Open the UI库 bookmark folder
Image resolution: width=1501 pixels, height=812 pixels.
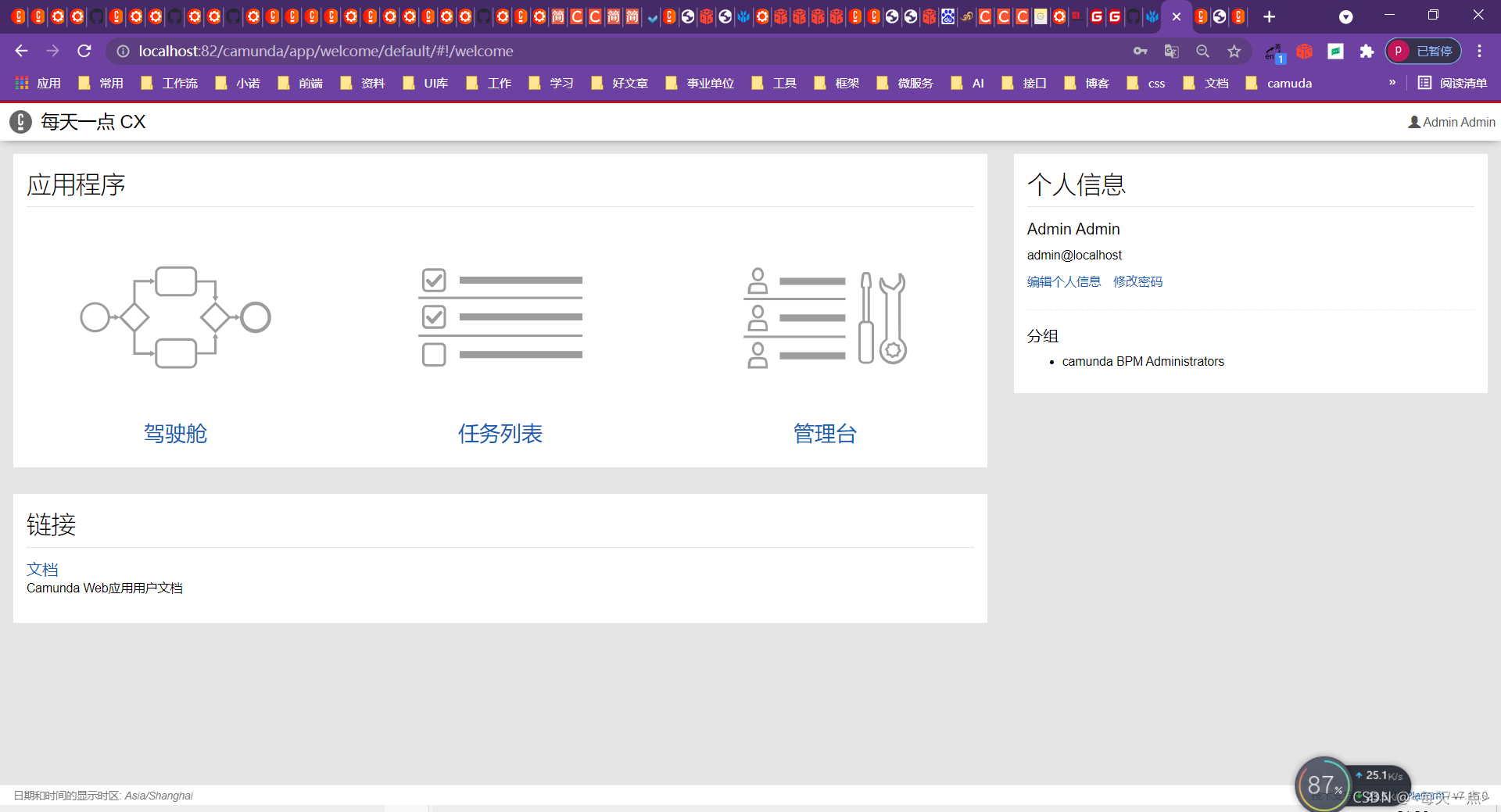click(425, 83)
